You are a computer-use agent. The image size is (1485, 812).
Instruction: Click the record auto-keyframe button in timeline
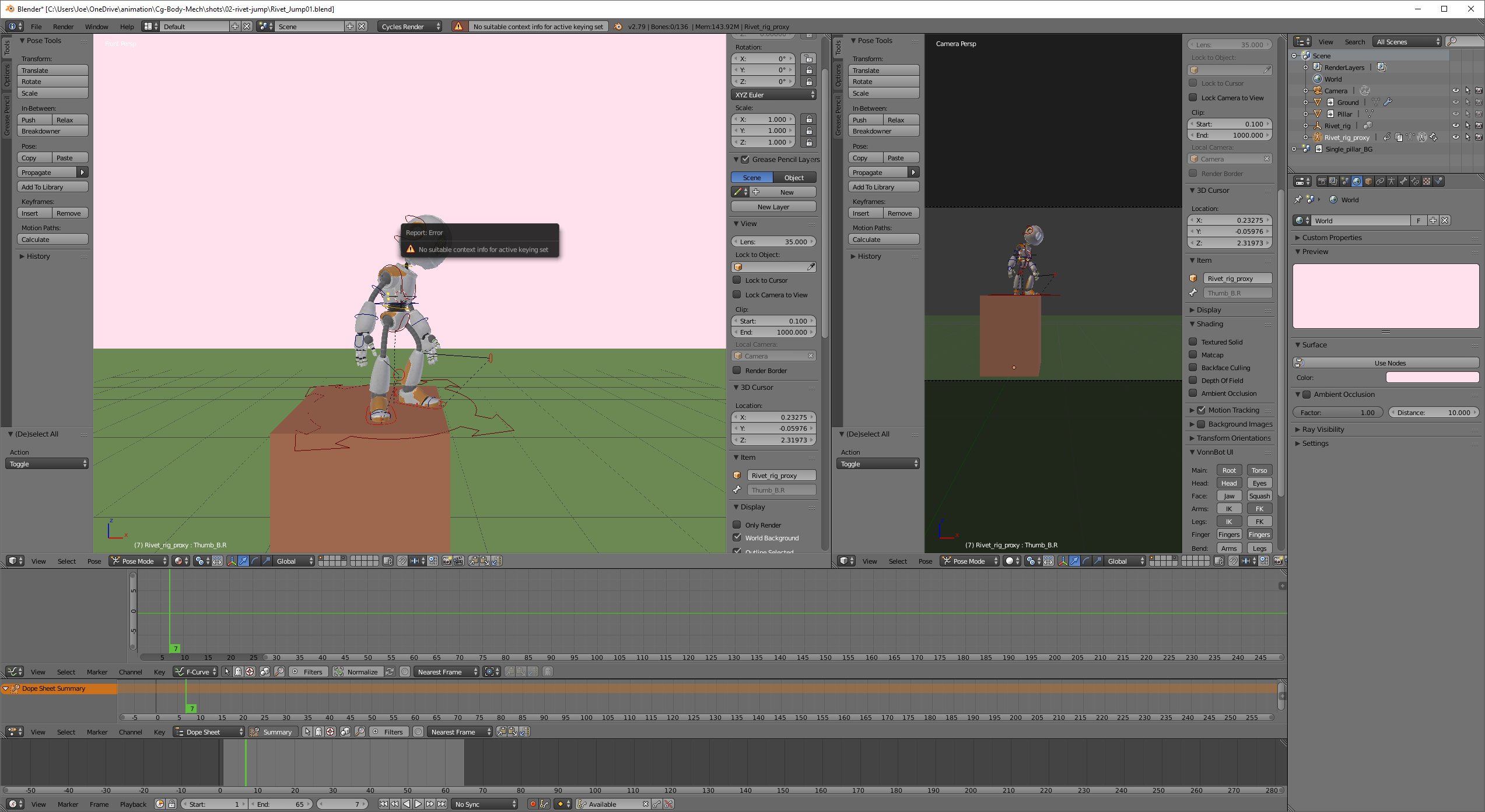[x=533, y=804]
